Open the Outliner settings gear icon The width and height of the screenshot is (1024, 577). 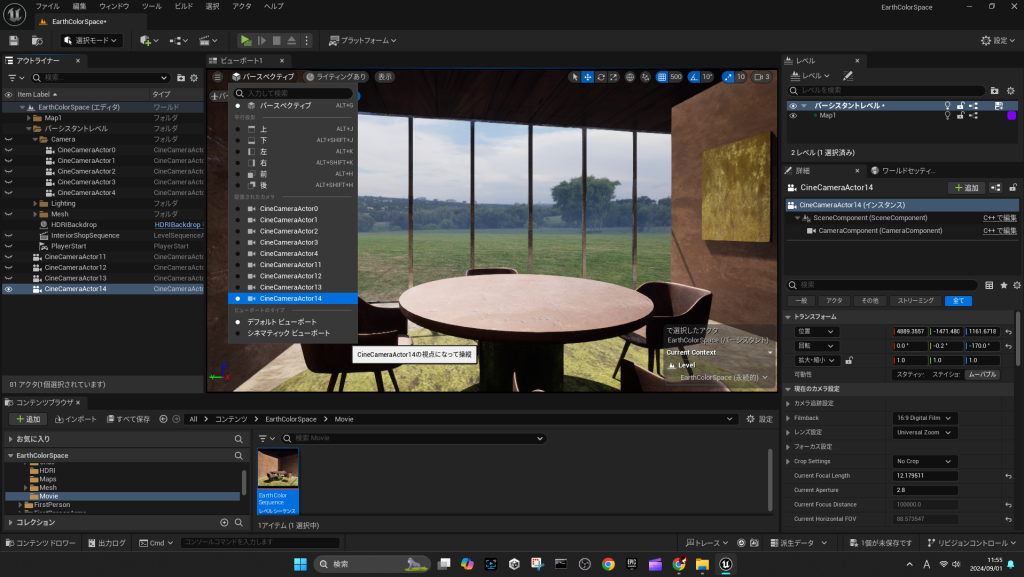point(194,77)
